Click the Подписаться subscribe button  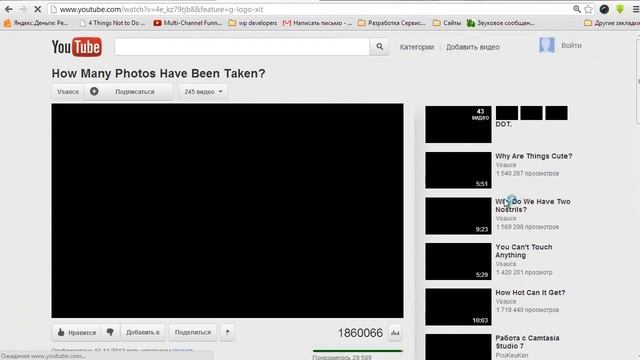click(x=129, y=92)
